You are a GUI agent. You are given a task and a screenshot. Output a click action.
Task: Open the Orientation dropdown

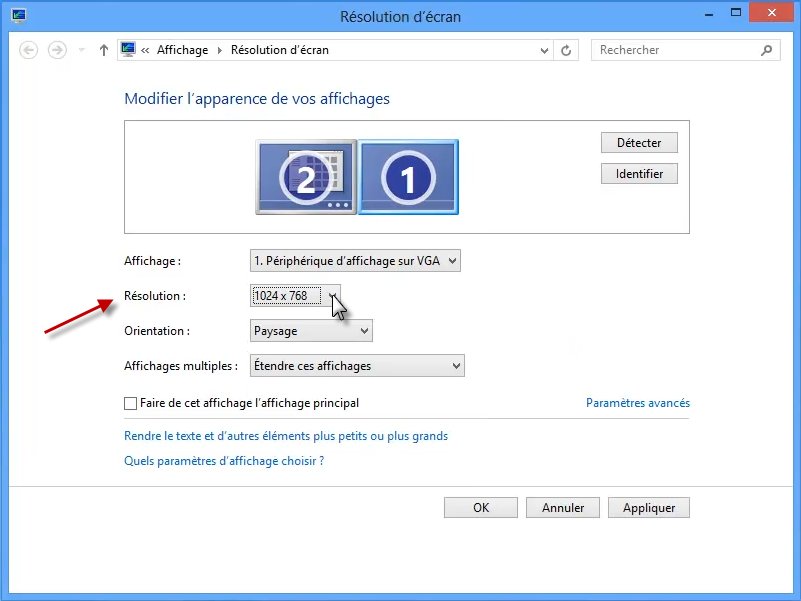[310, 331]
